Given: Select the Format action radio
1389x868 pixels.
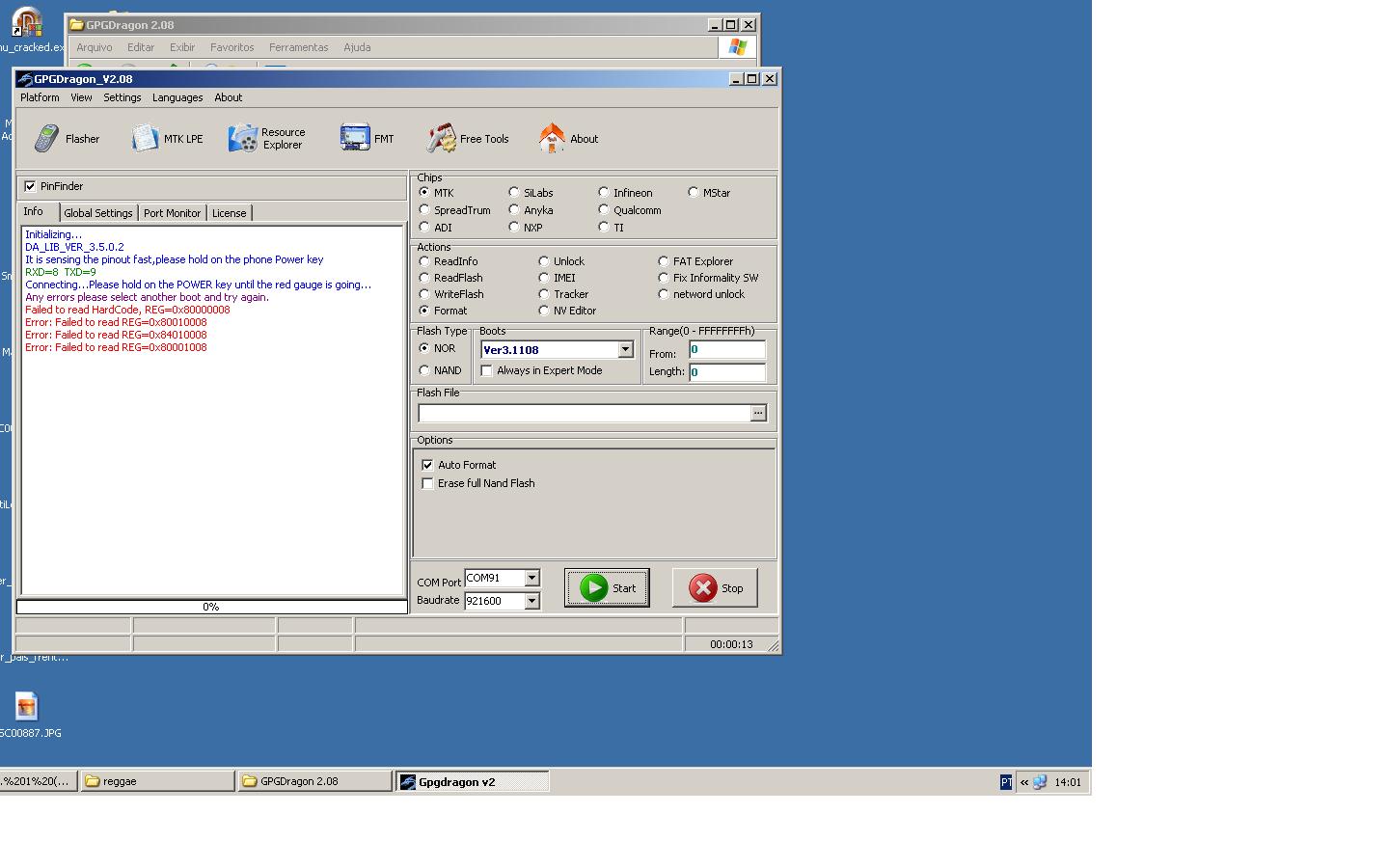Looking at the screenshot, I should click(424, 311).
